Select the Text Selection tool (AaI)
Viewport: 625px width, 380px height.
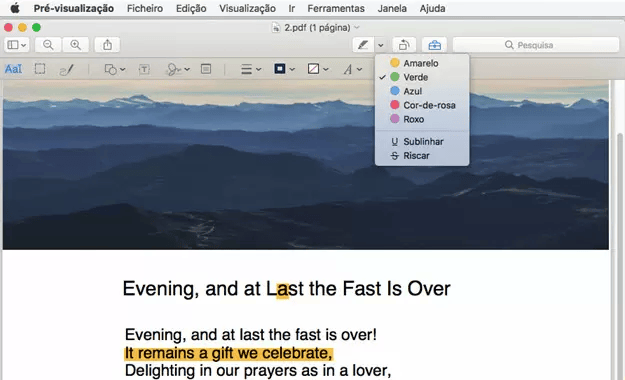click(x=13, y=69)
